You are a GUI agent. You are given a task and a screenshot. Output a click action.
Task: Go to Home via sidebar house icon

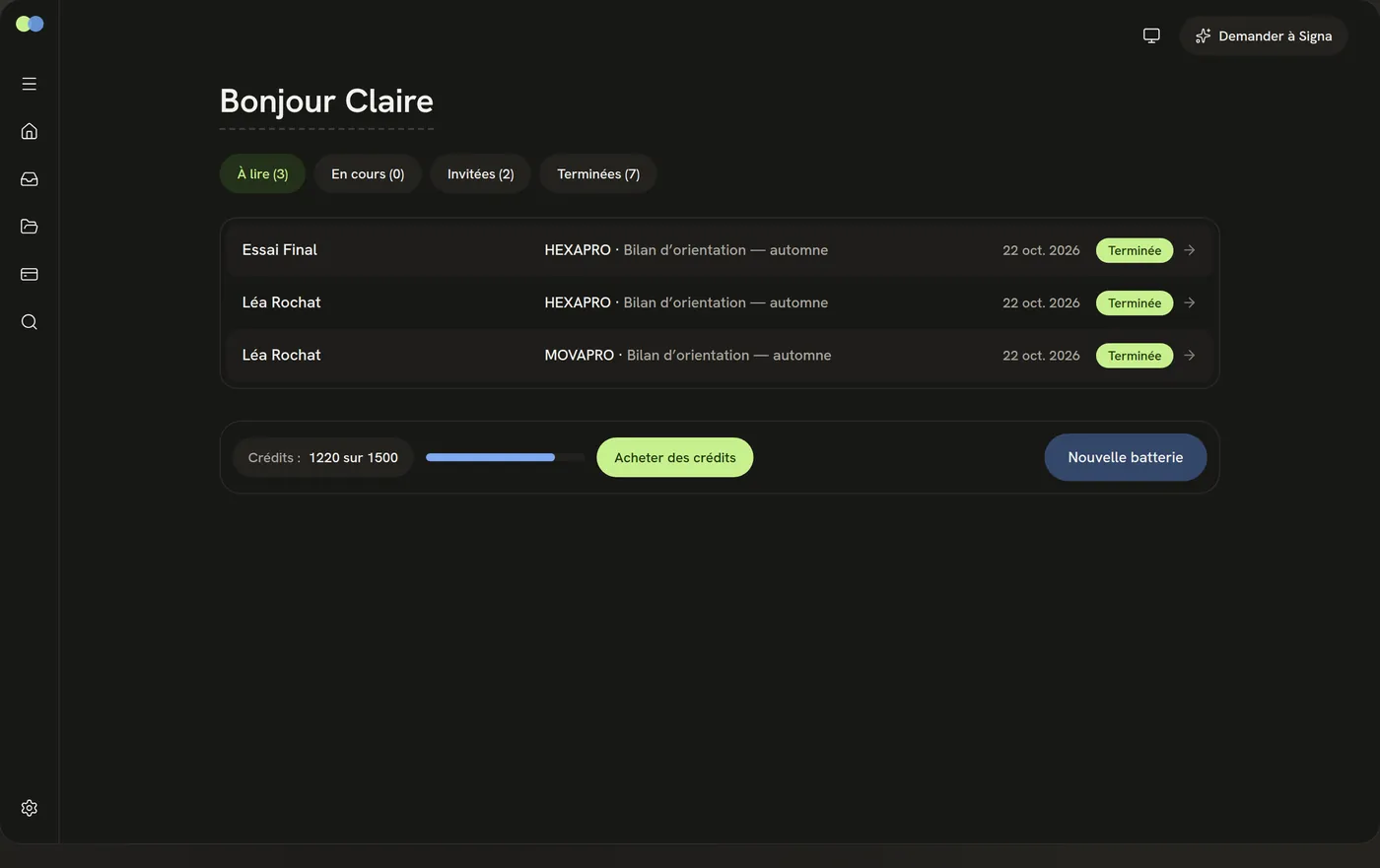click(30, 131)
